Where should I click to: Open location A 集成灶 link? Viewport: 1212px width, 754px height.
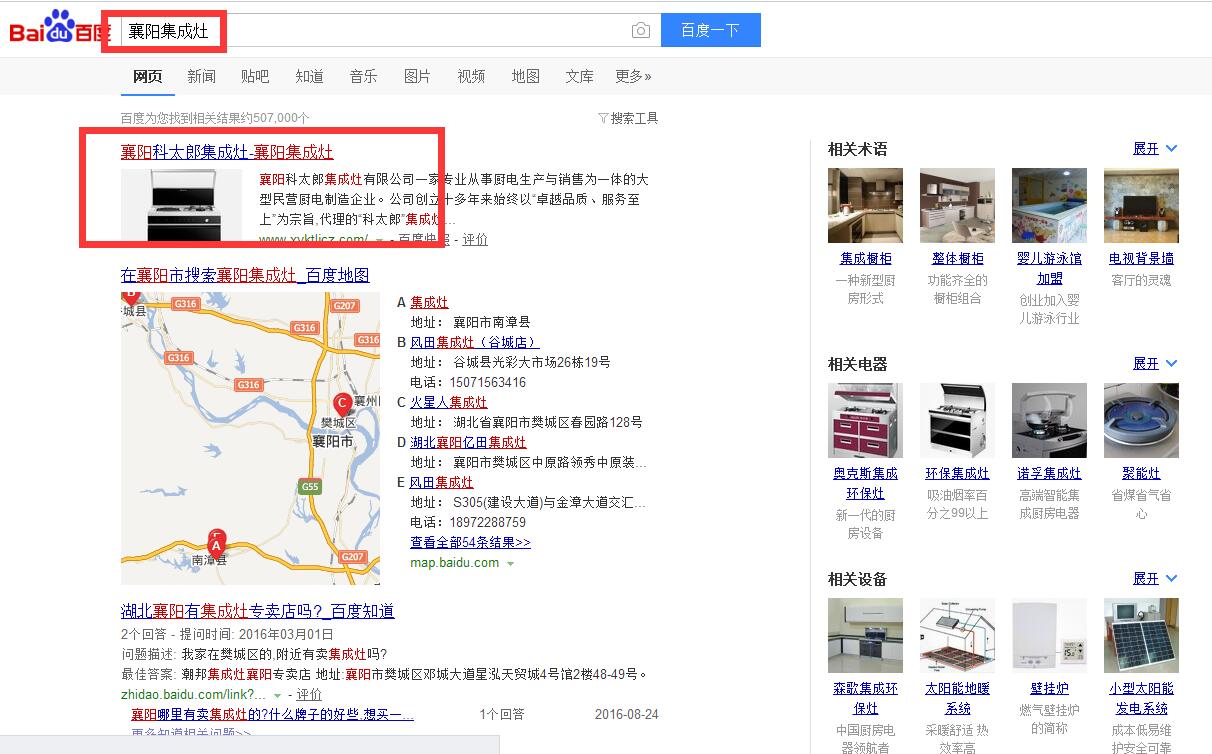click(429, 302)
